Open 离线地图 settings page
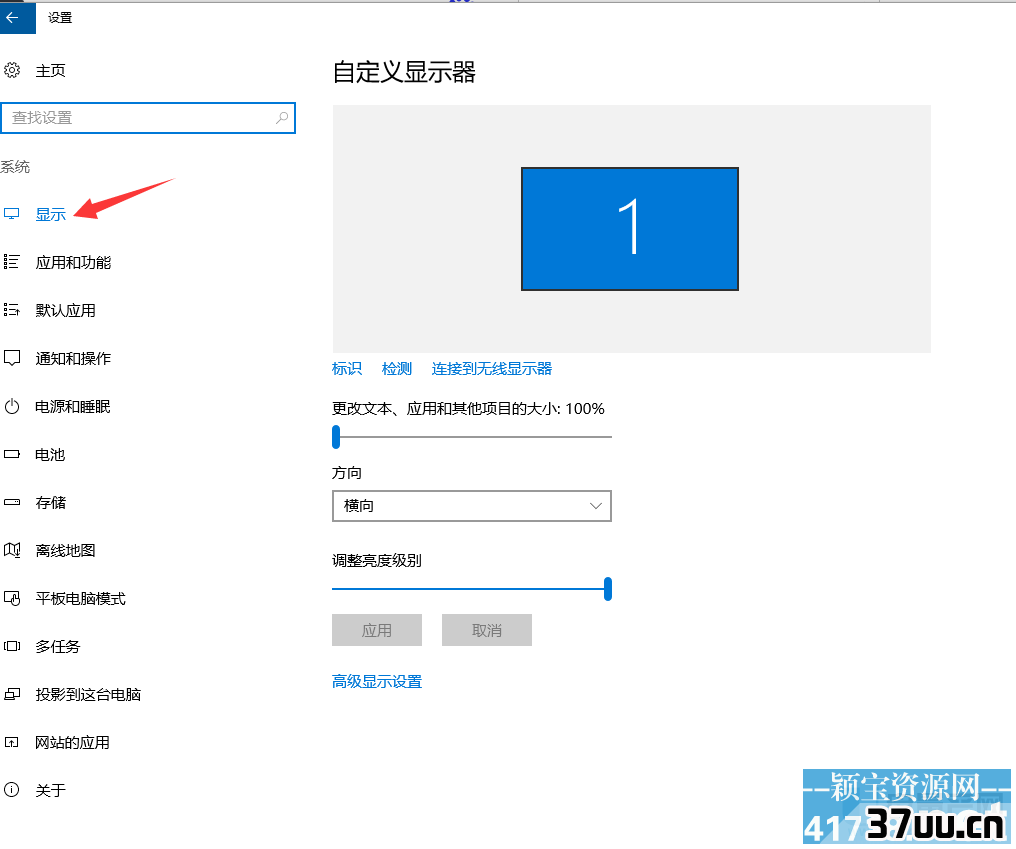Viewport: 1016px width, 849px height. coord(65,550)
